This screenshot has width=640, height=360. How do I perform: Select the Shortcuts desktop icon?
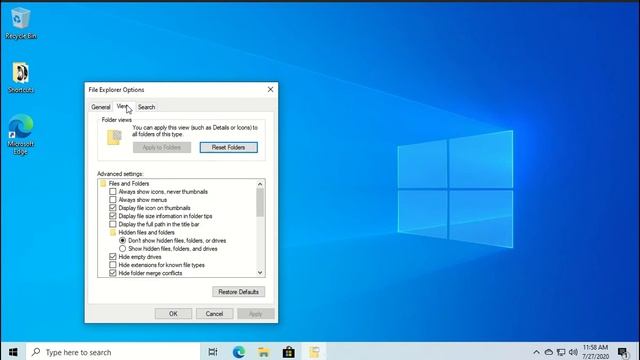[20, 78]
